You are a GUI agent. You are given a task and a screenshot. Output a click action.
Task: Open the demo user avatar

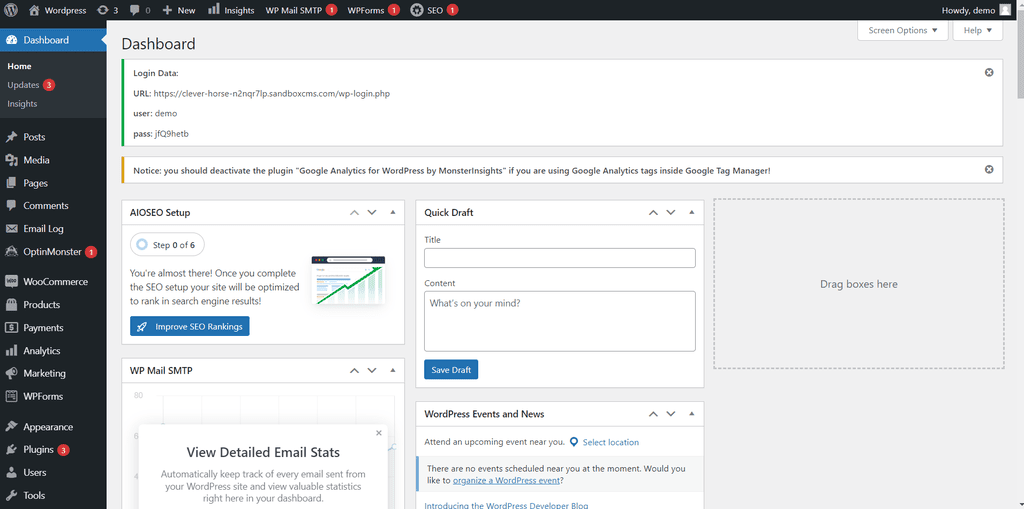point(1005,10)
